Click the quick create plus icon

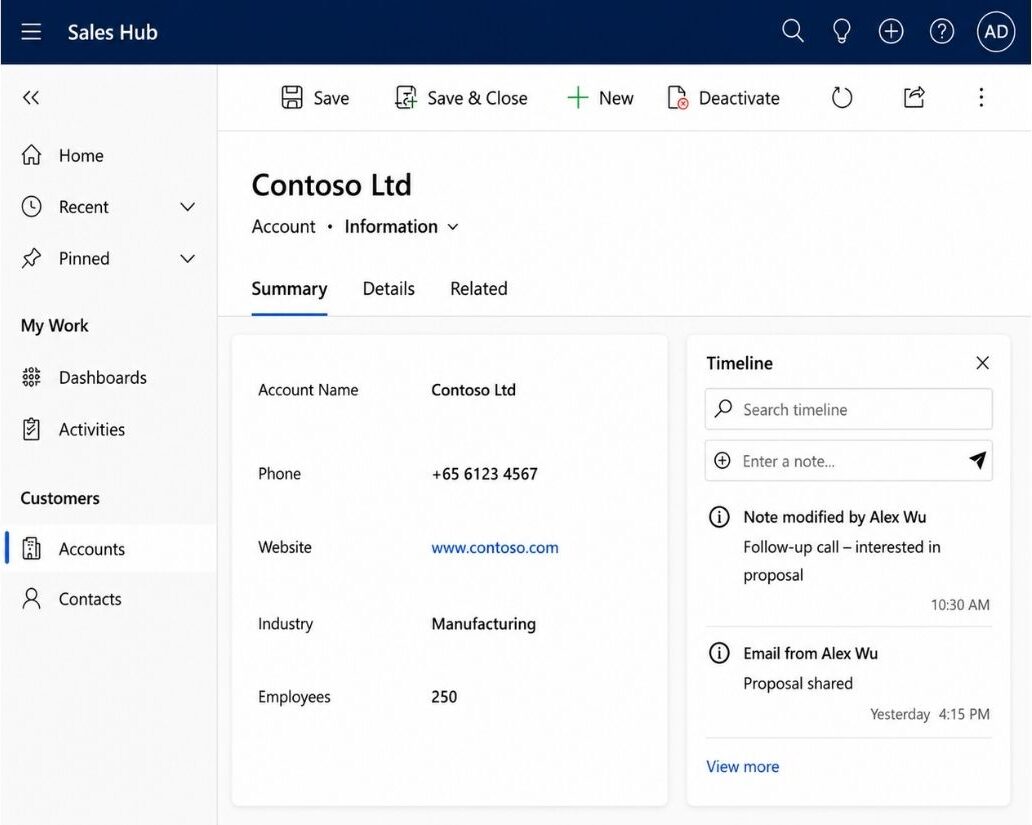coord(891,31)
